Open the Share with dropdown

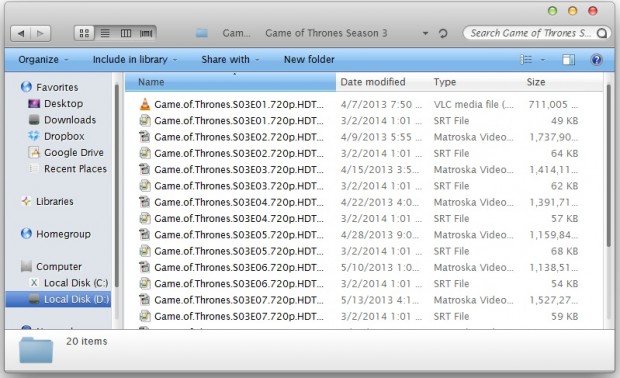[230, 60]
